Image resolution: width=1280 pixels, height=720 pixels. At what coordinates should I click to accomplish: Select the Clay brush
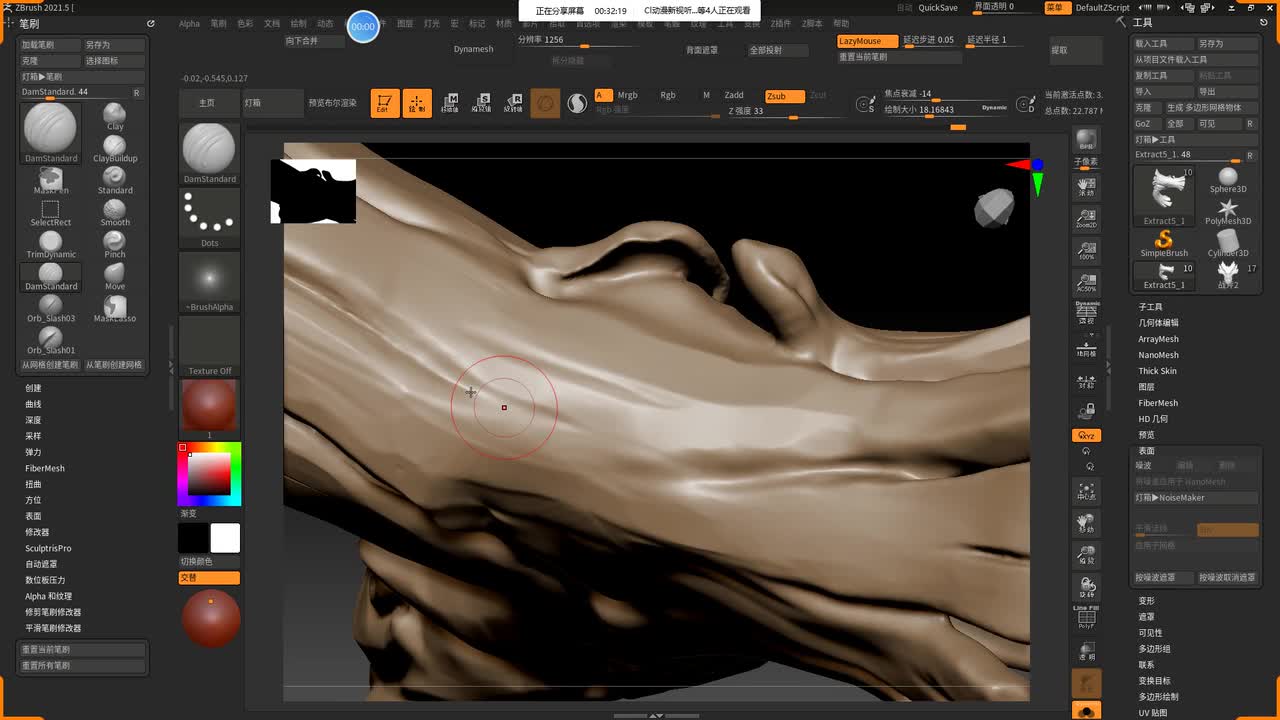(x=115, y=116)
